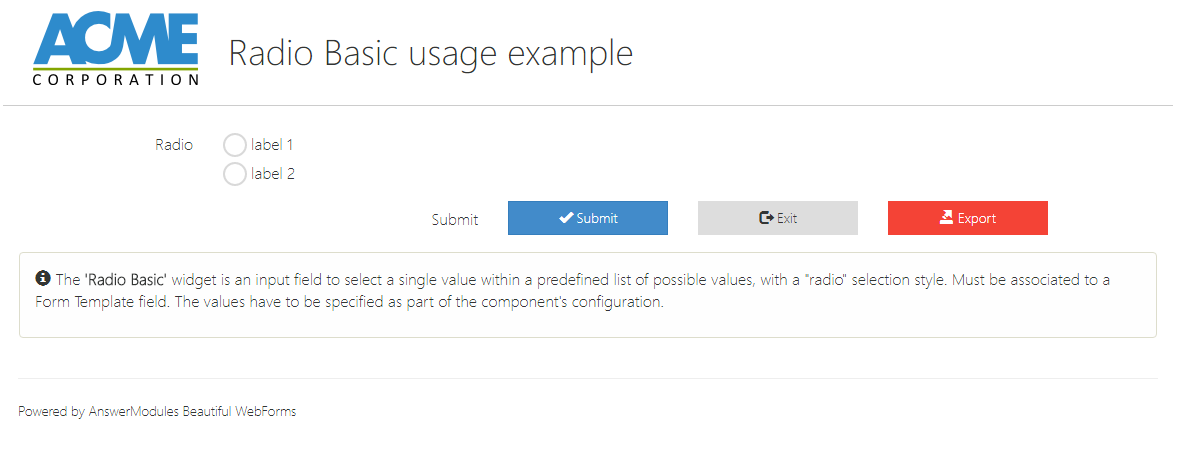Click the bold 'Radio Basic' widget name
This screenshot has height=449, width=1186.
click(x=126, y=280)
